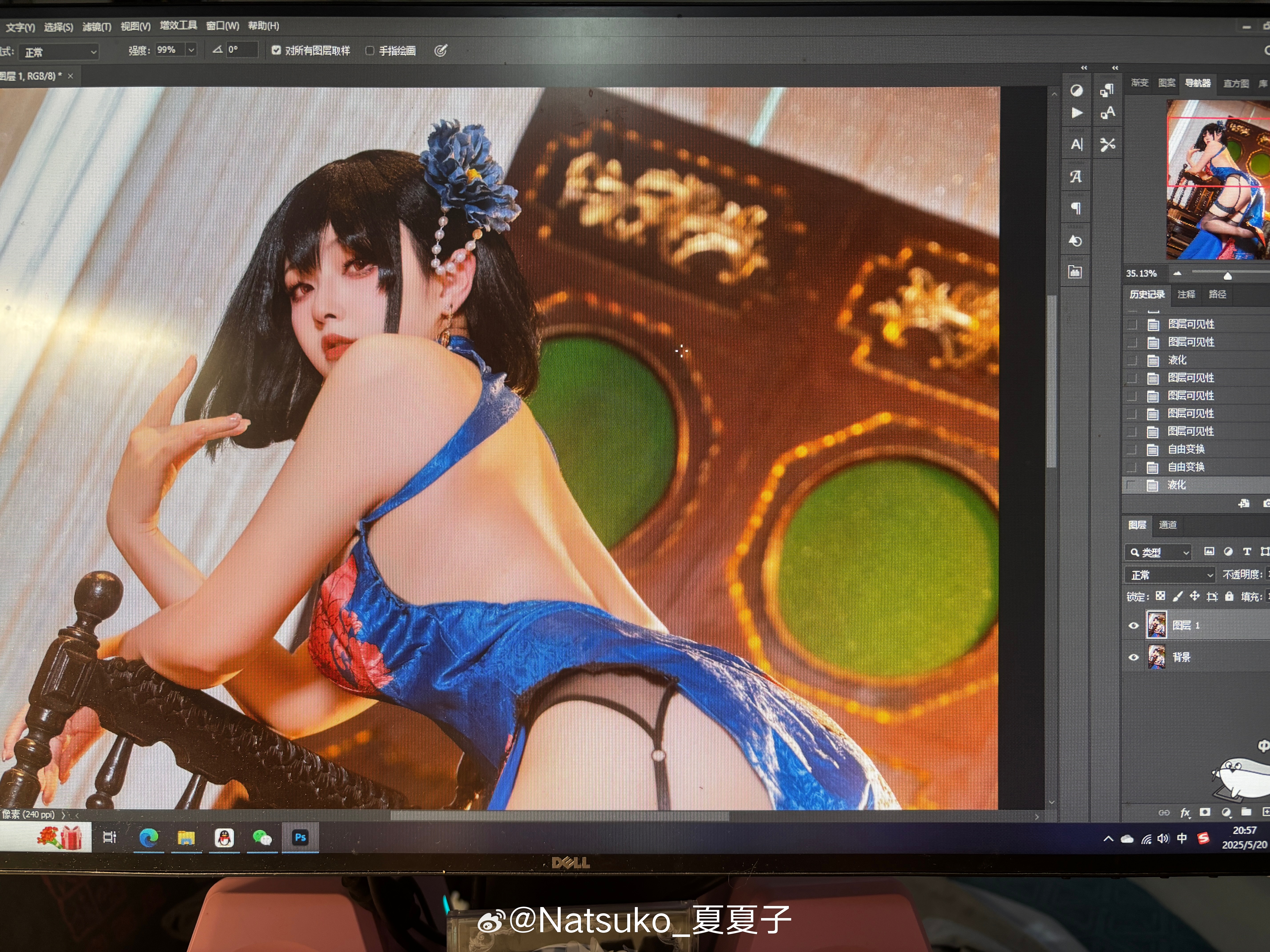Open the 帮助(H) menu
The image size is (1270, 952).
point(263,26)
